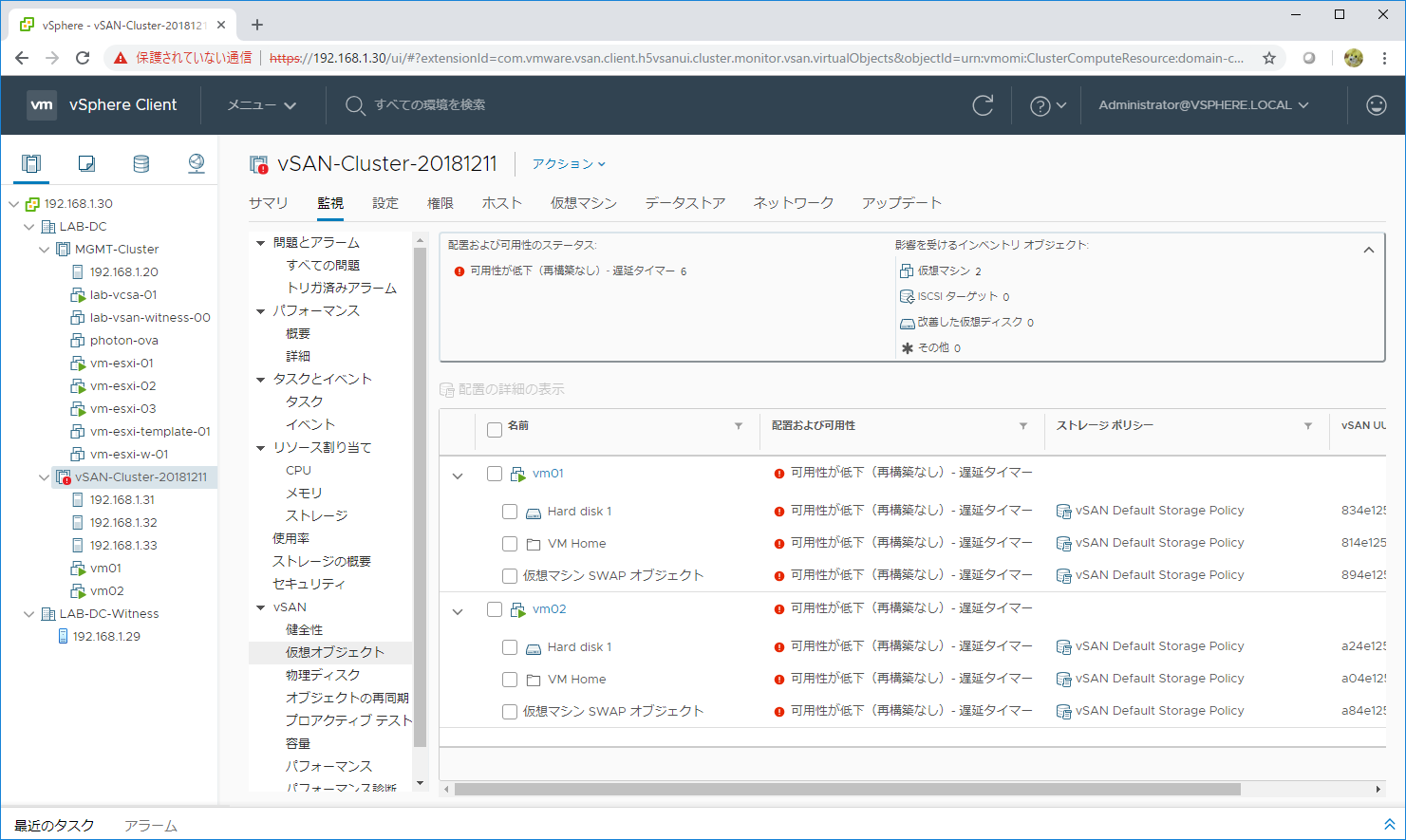Click the smiley feedback icon
Image resolution: width=1406 pixels, height=840 pixels.
click(x=1376, y=105)
